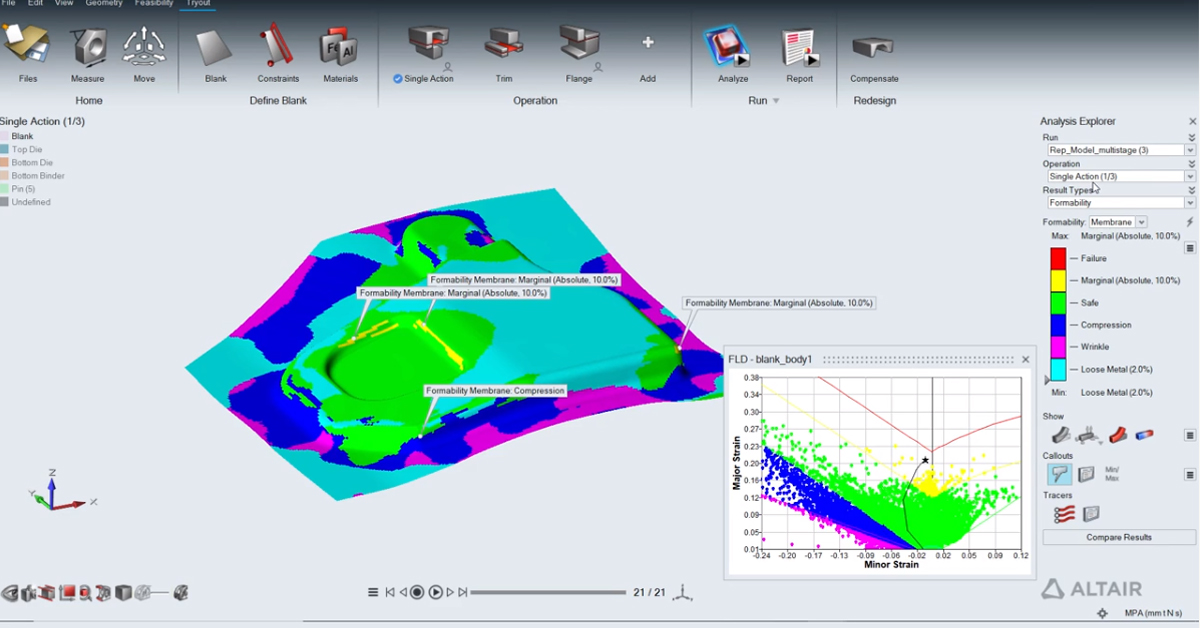
Task: Collapse the Operation section chevrons
Action: (1191, 163)
